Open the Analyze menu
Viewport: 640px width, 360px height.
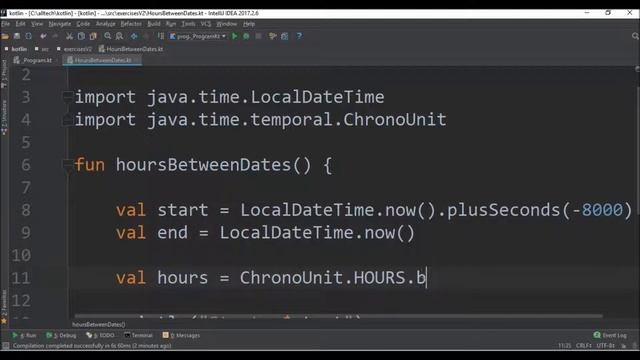point(105,24)
